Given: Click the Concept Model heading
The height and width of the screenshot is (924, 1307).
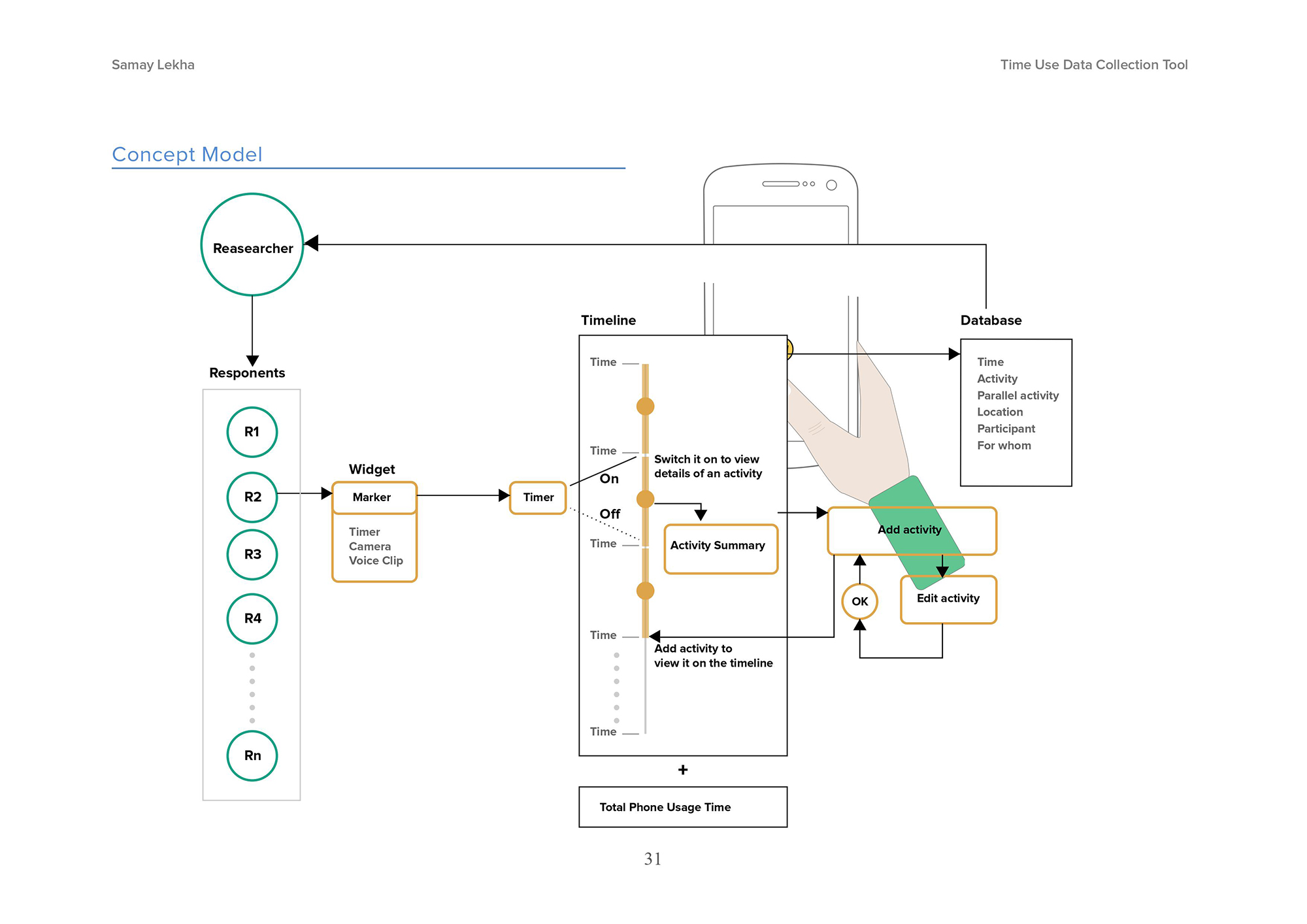Looking at the screenshot, I should coord(187,154).
